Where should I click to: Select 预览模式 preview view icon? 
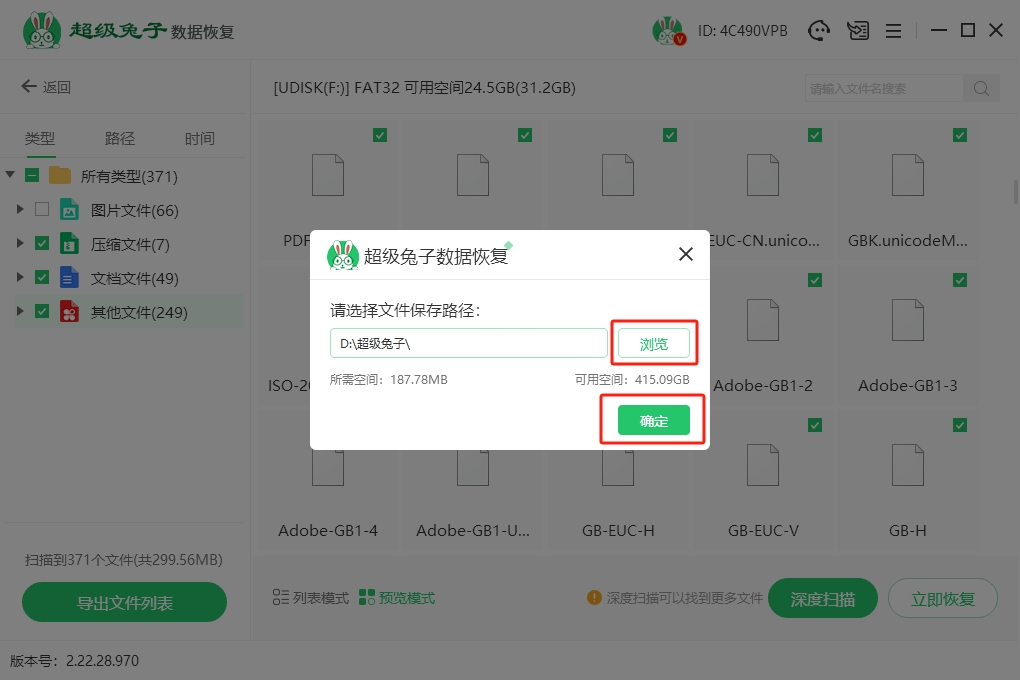click(x=367, y=598)
